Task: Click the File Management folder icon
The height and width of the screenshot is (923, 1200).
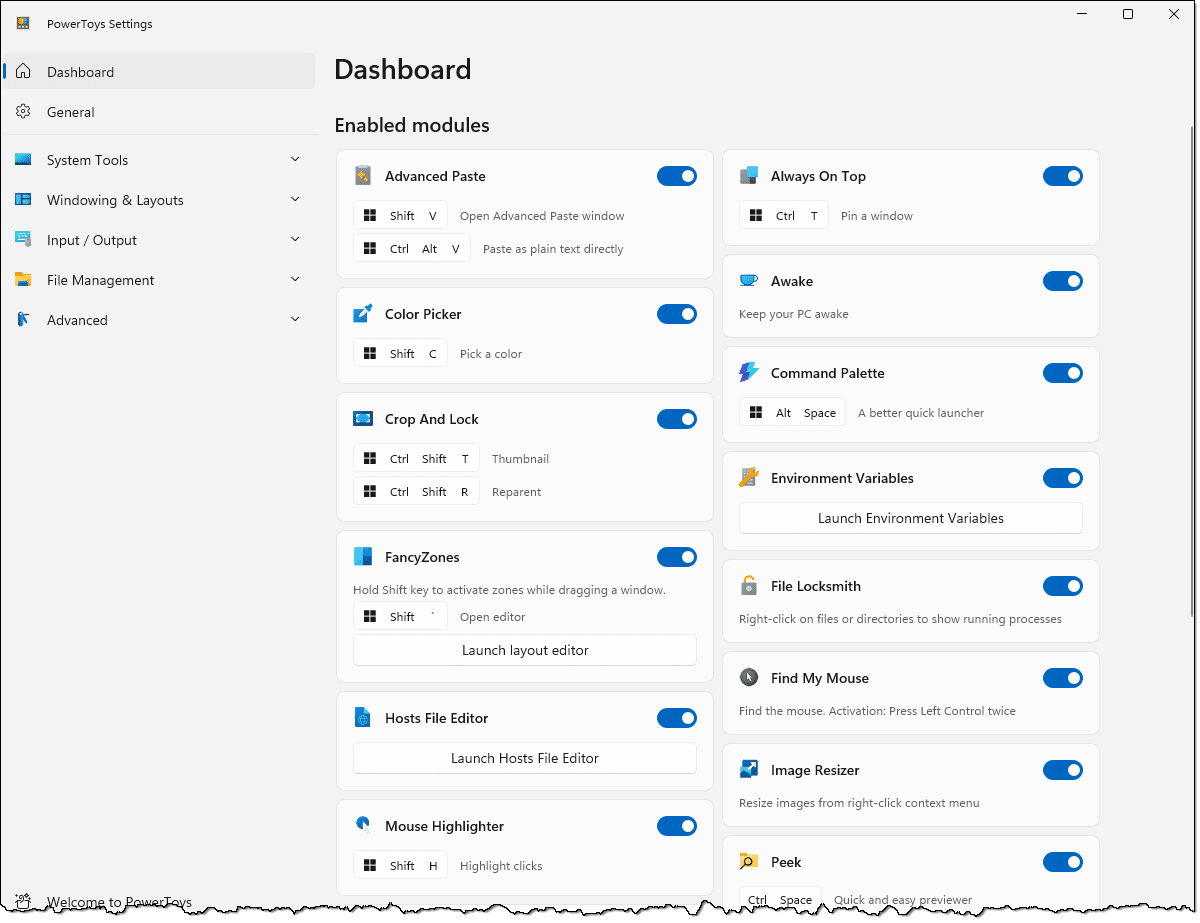Action: tap(24, 280)
